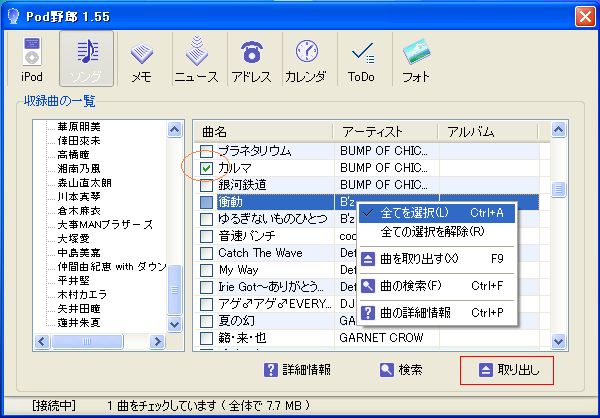Select artist 川本真琴 in tree
This screenshot has height=418, width=600.
coord(79,197)
